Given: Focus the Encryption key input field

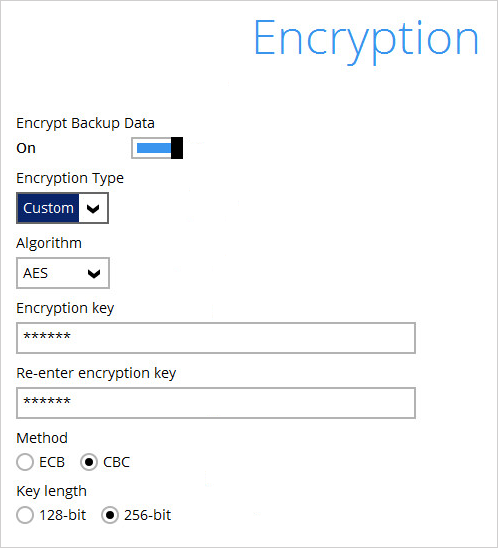Looking at the screenshot, I should coord(216,338).
